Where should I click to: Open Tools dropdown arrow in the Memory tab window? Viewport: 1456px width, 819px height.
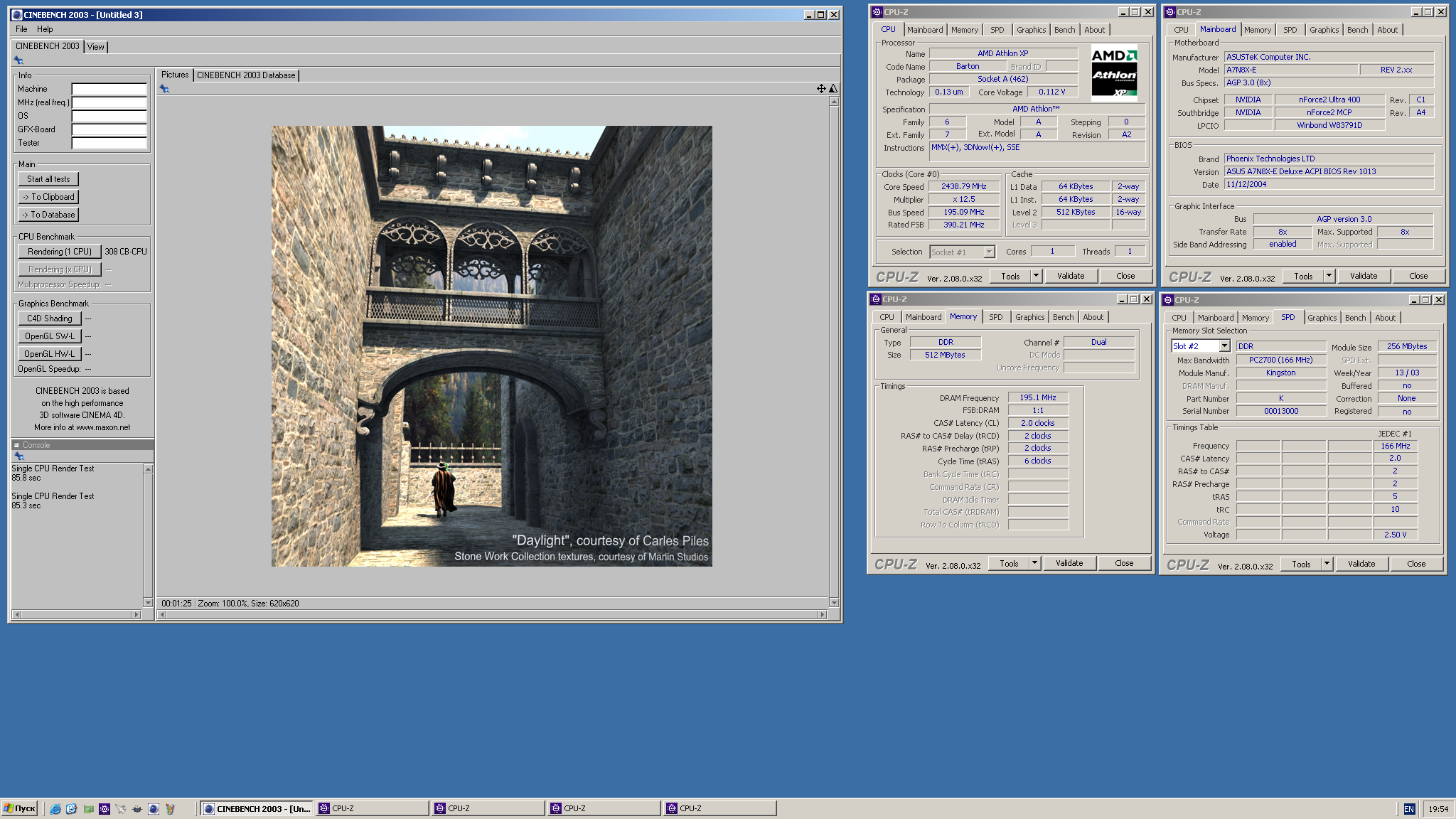click(1035, 563)
